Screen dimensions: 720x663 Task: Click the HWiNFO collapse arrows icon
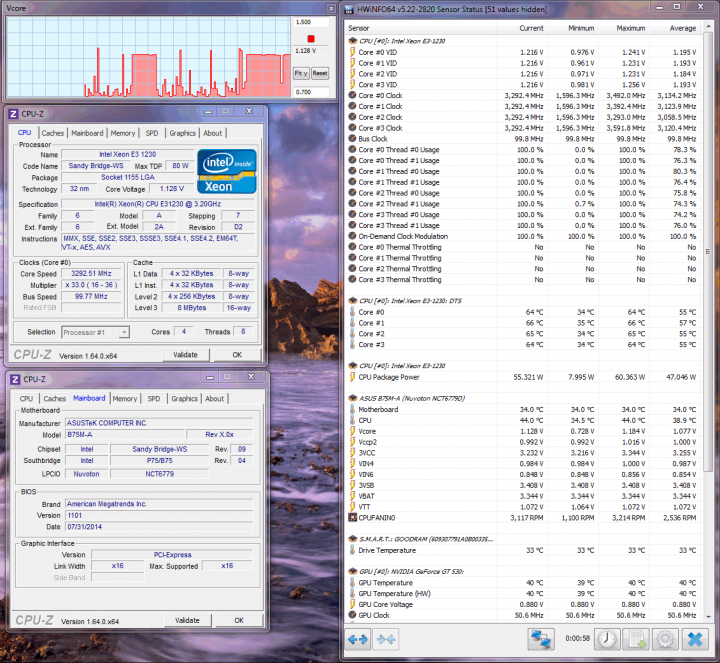386,639
